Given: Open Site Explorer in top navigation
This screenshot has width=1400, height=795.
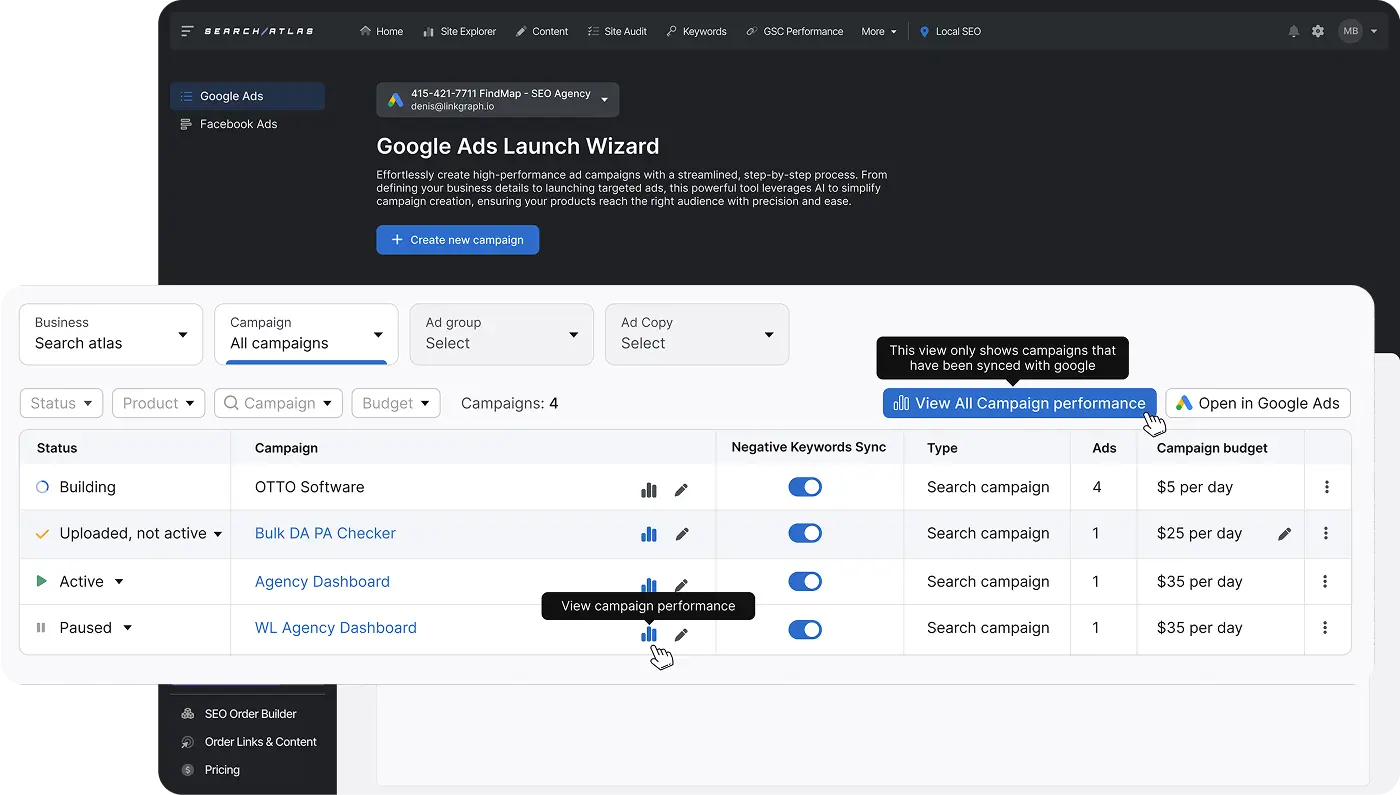Looking at the screenshot, I should 459,31.
